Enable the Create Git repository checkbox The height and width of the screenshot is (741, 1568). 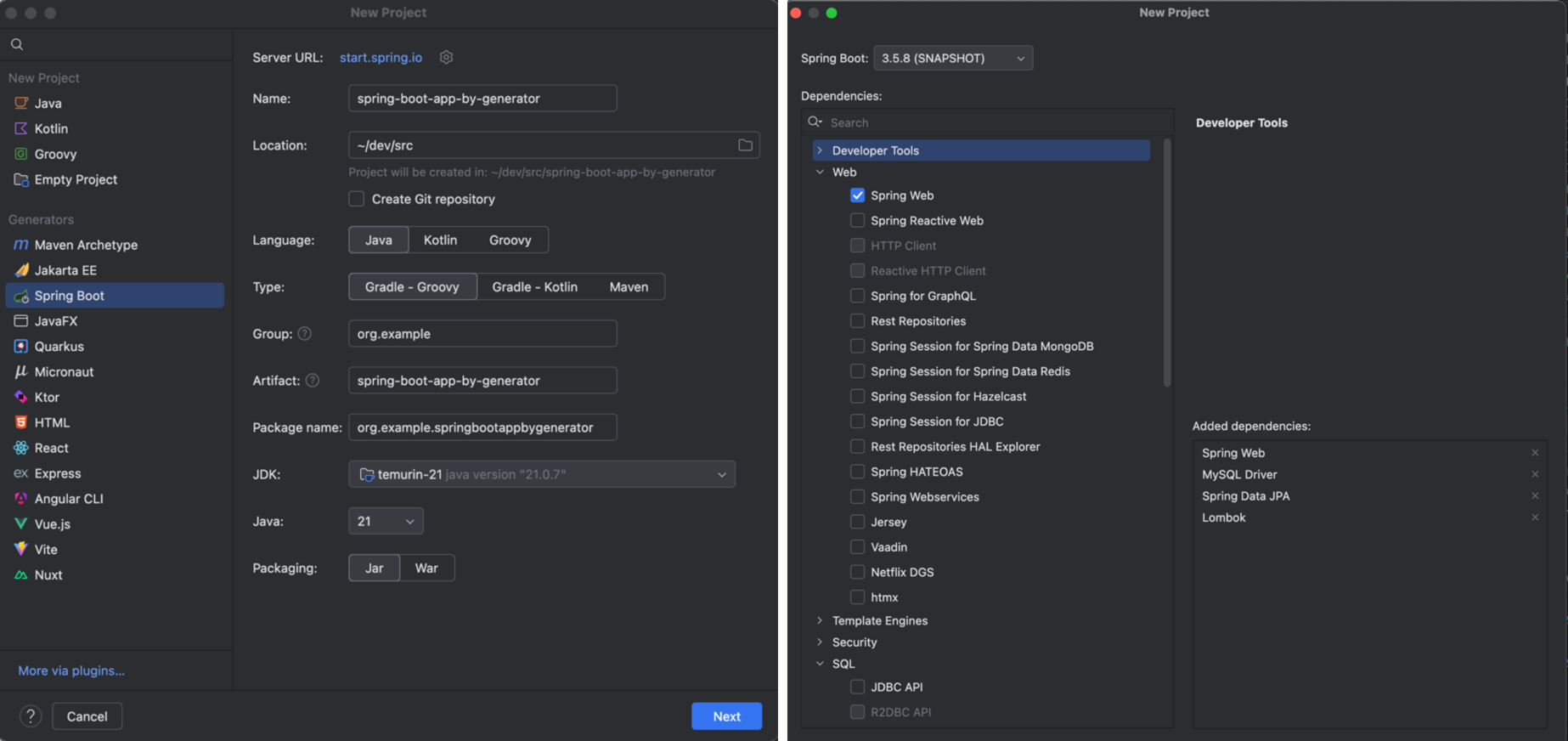(x=357, y=199)
